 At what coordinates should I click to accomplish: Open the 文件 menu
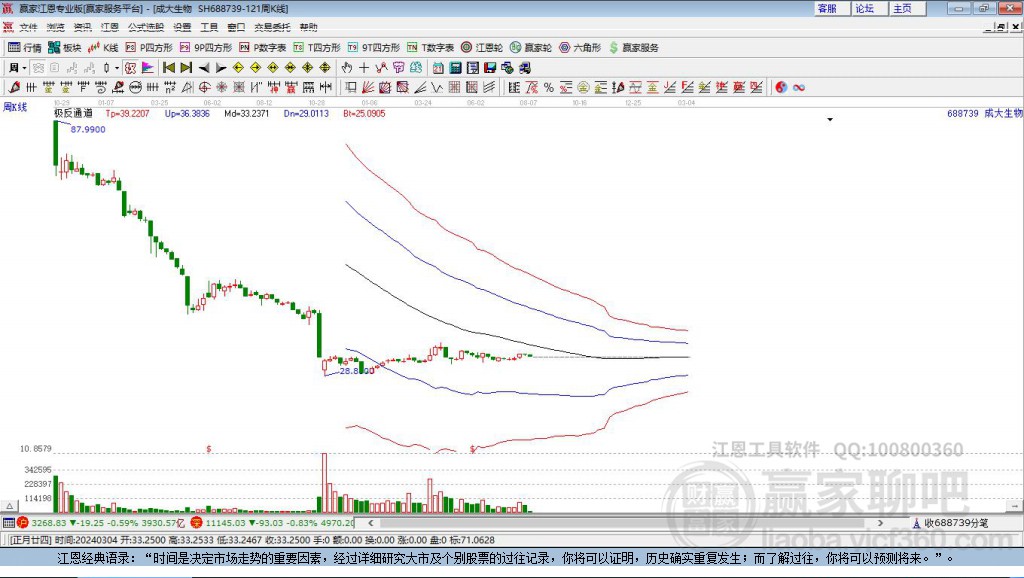pos(28,27)
